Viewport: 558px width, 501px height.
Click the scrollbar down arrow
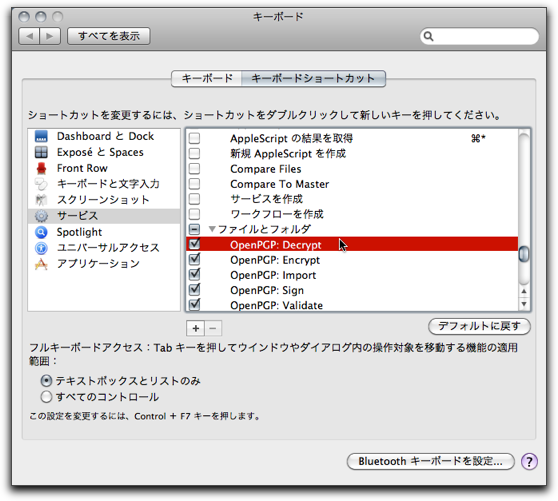[x=524, y=304]
